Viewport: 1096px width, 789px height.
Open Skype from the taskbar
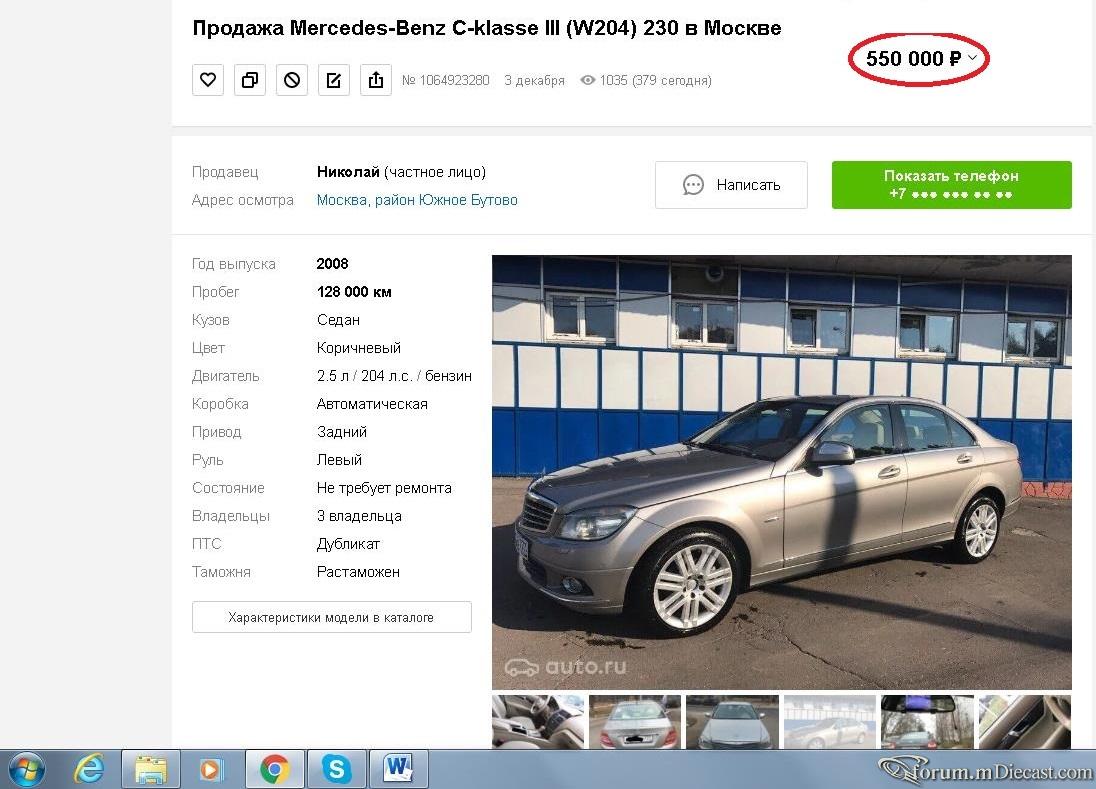click(336, 769)
